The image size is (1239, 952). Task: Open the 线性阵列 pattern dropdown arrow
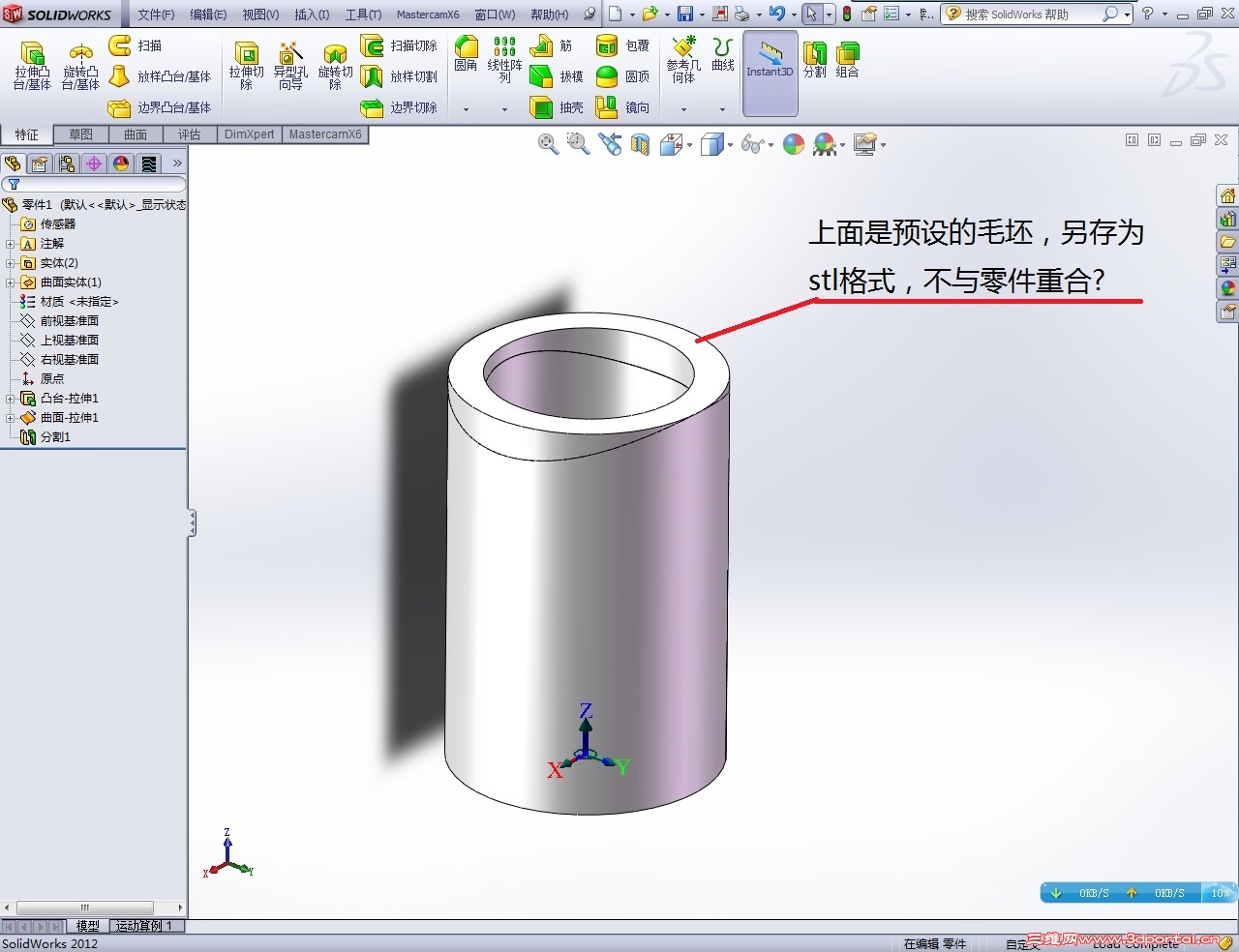tap(504, 109)
